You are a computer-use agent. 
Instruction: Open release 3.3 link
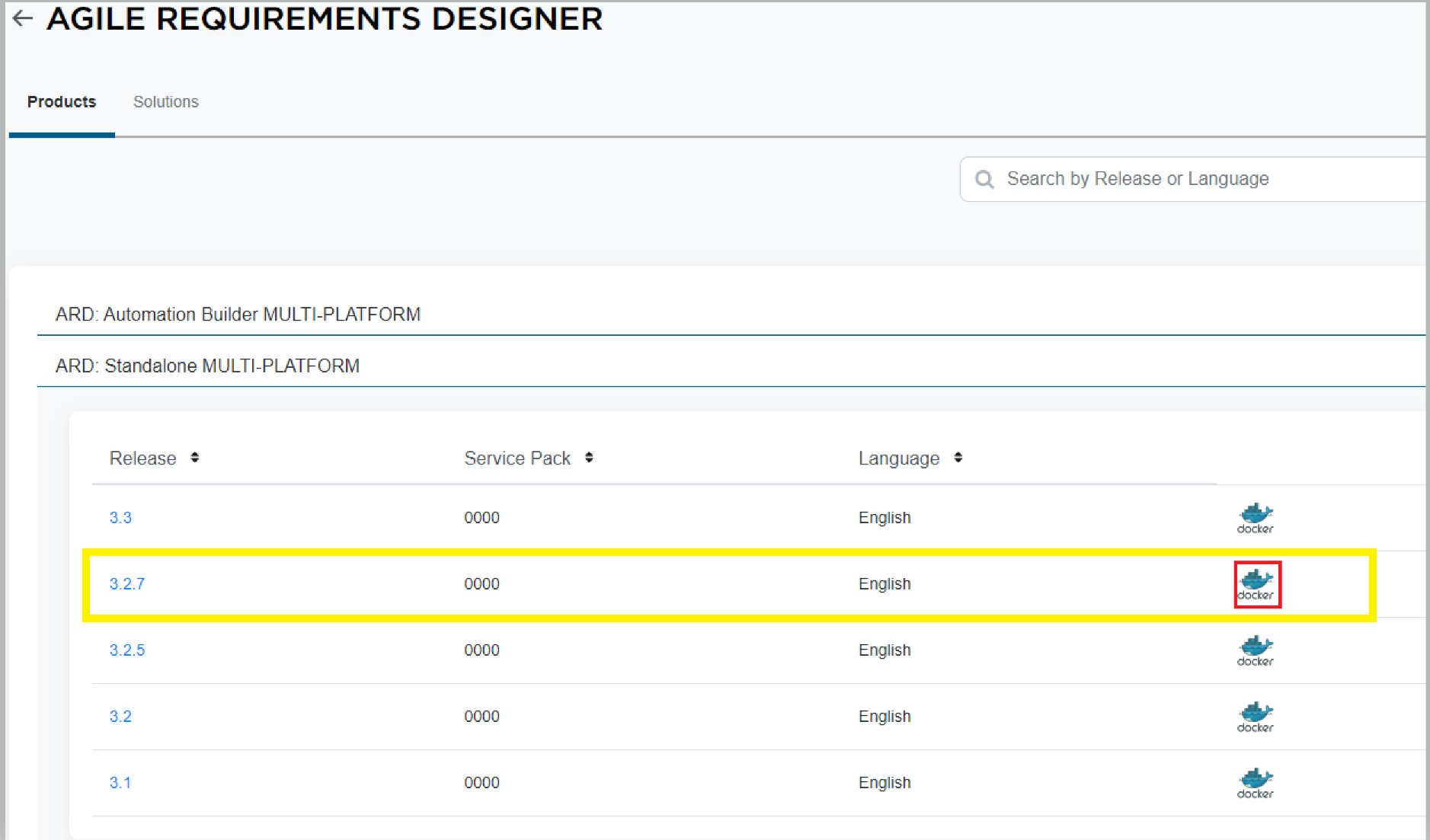pos(120,518)
